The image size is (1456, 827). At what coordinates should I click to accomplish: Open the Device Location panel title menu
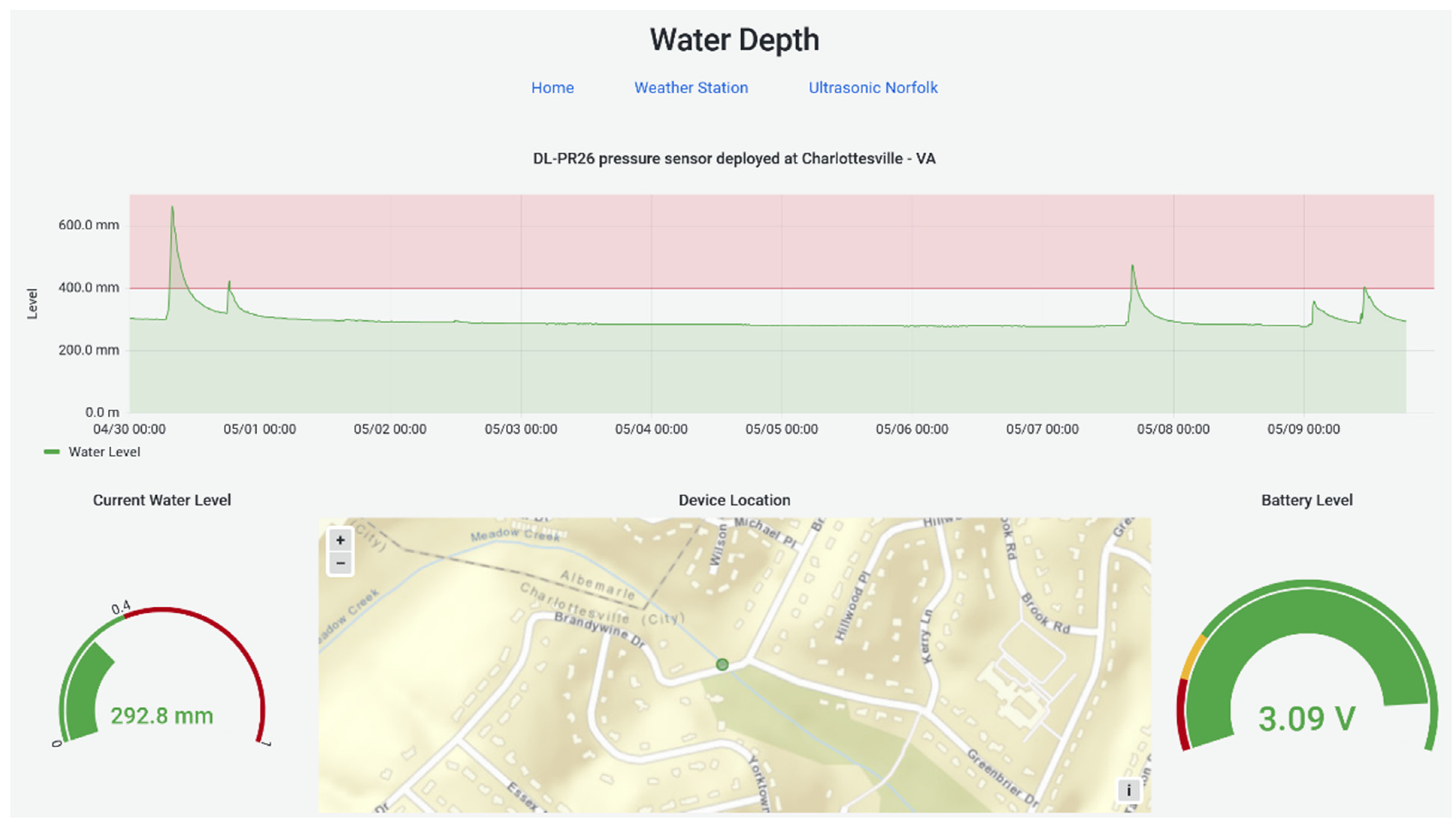pyautogui.click(x=734, y=500)
